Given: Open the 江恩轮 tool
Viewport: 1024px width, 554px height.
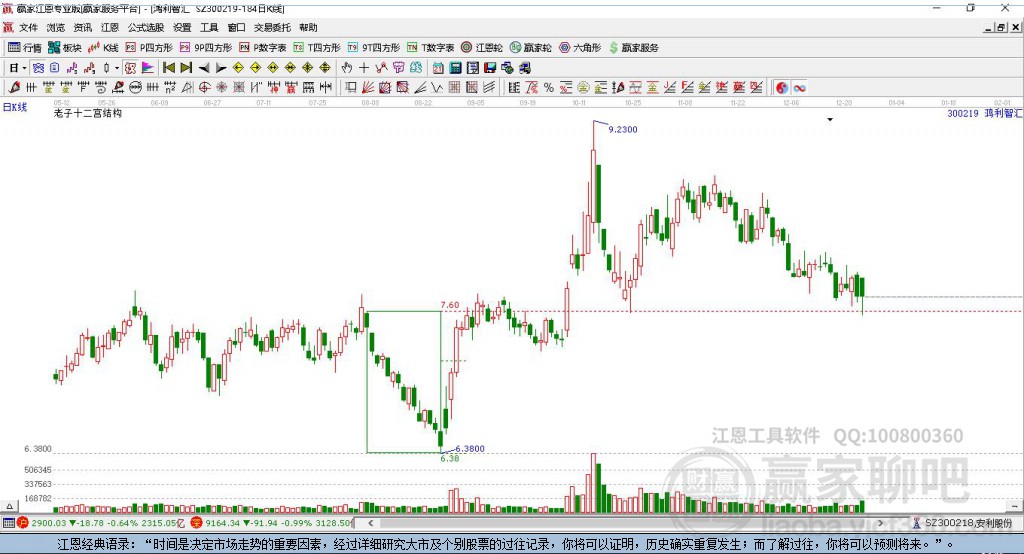Looking at the screenshot, I should [x=482, y=48].
